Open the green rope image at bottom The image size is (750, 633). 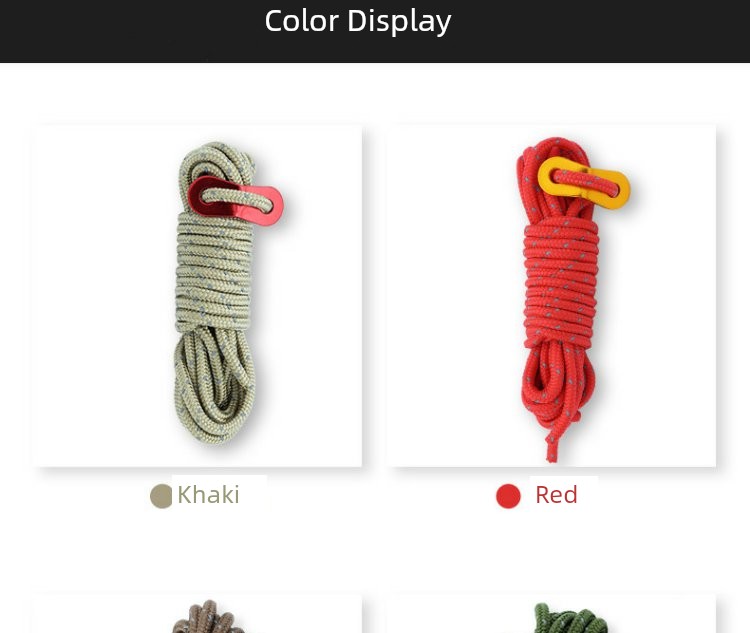(x=570, y=618)
